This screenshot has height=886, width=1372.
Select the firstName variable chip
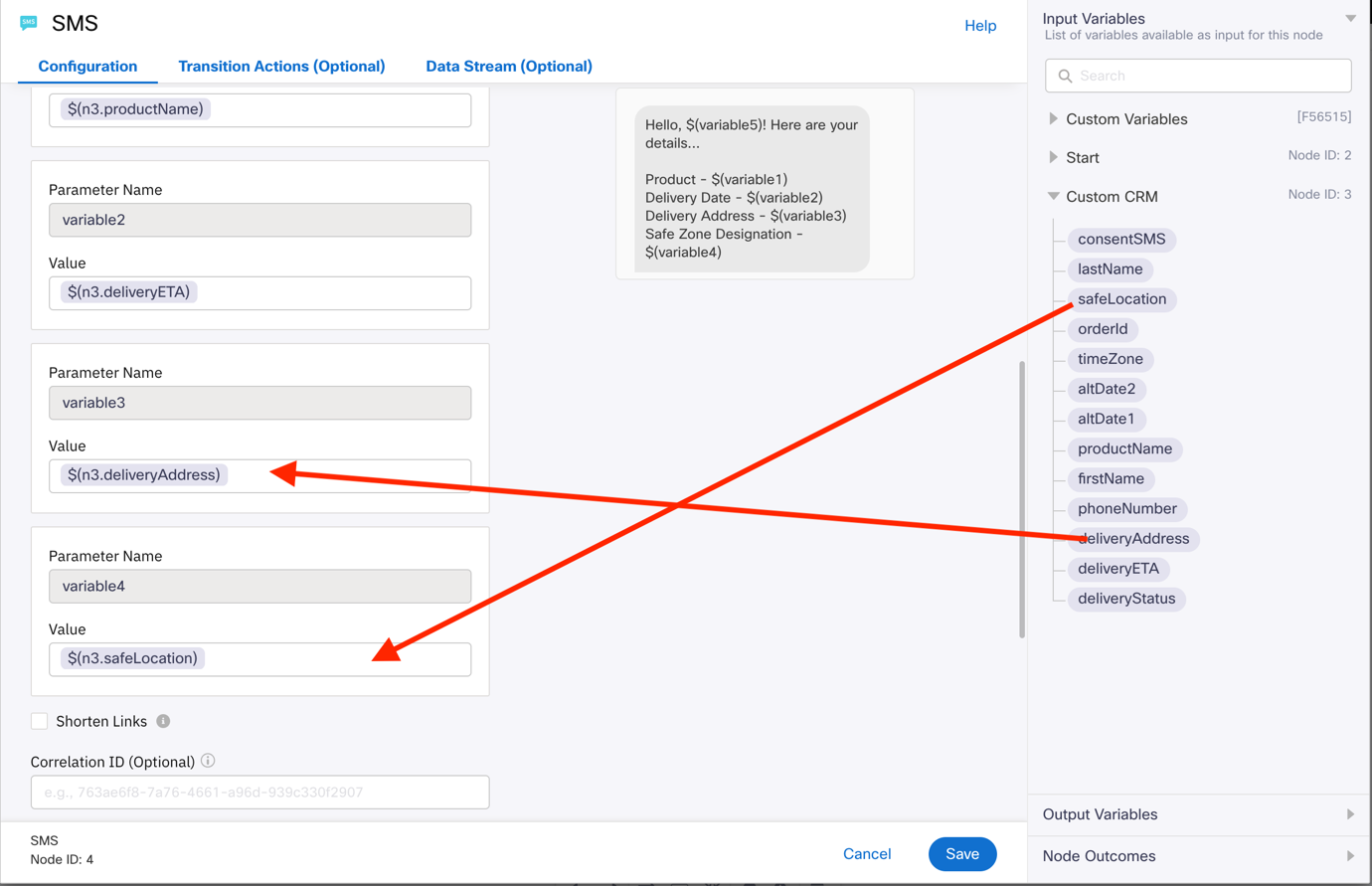[1111, 478]
